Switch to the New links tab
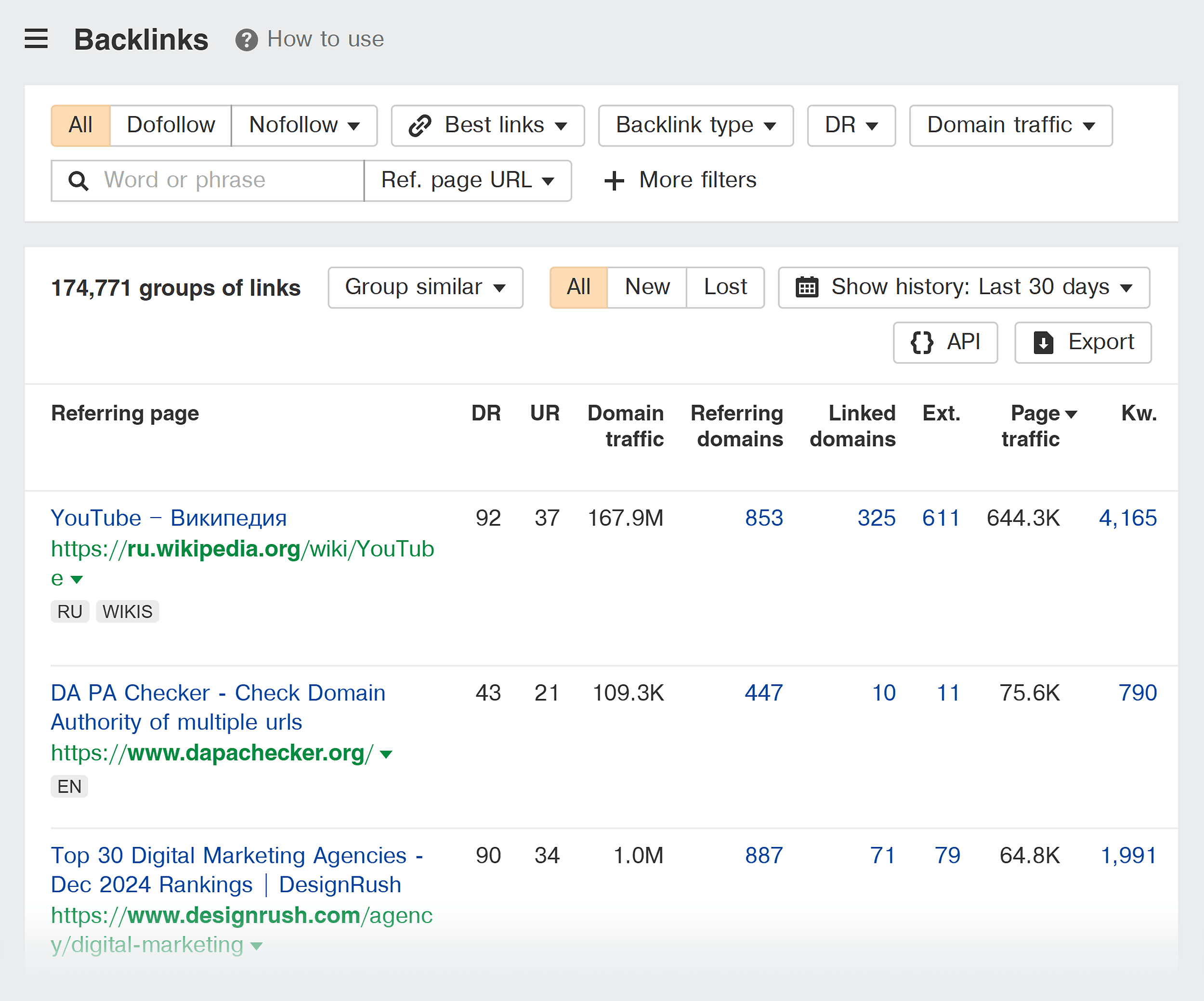The width and height of the screenshot is (1204, 1001). point(647,287)
